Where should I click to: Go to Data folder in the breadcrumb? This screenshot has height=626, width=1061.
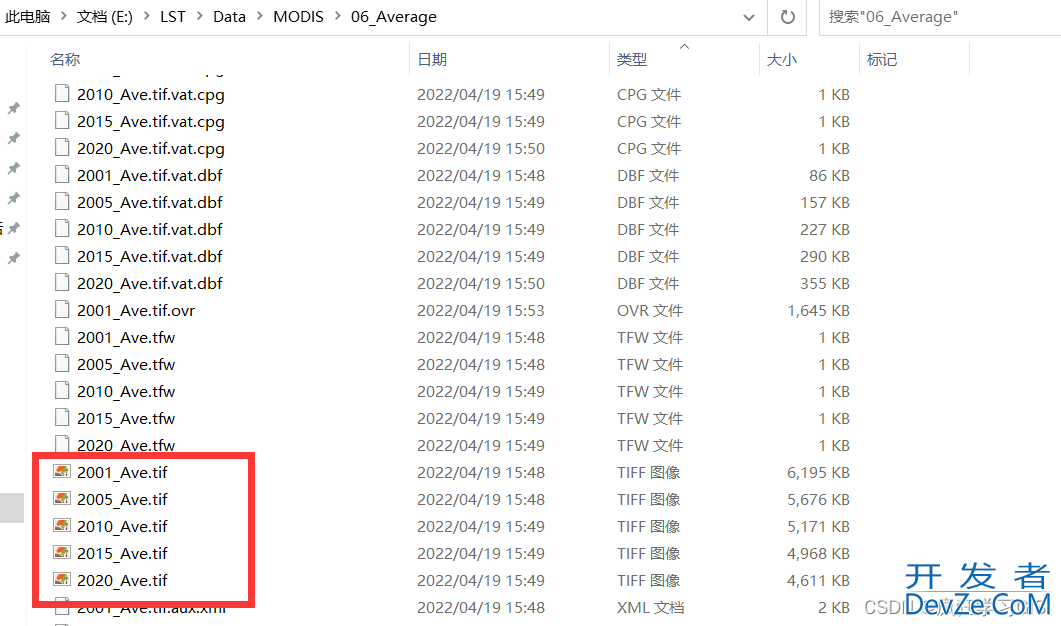(229, 17)
